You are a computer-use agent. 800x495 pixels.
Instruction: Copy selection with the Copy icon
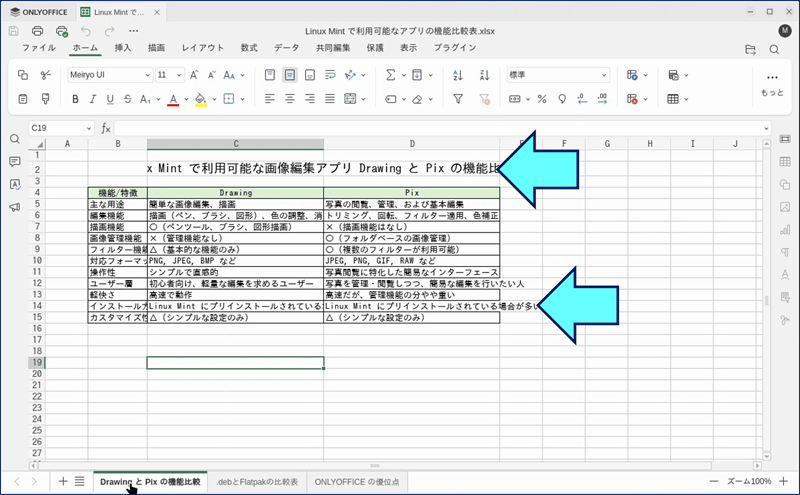23,75
